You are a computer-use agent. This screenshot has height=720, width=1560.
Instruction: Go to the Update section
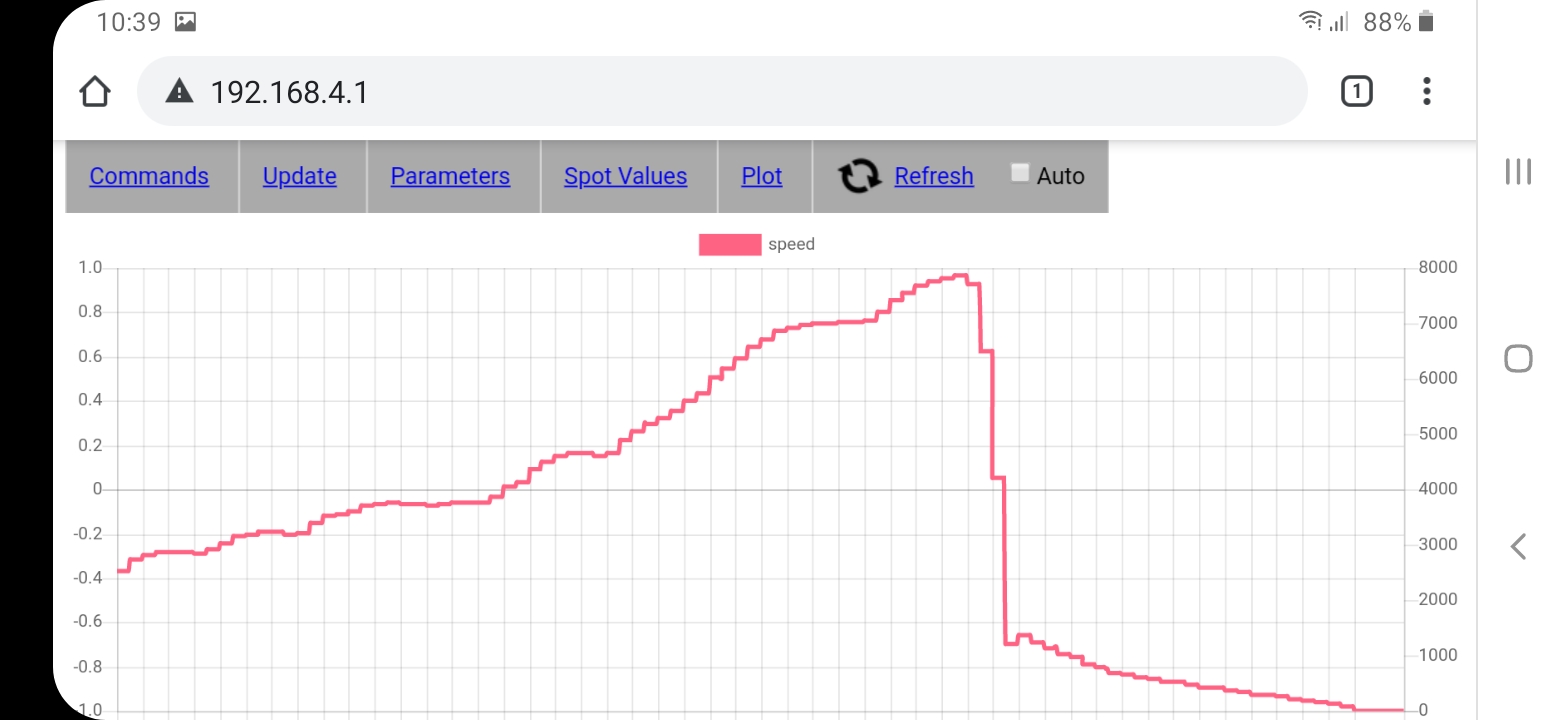coord(299,176)
